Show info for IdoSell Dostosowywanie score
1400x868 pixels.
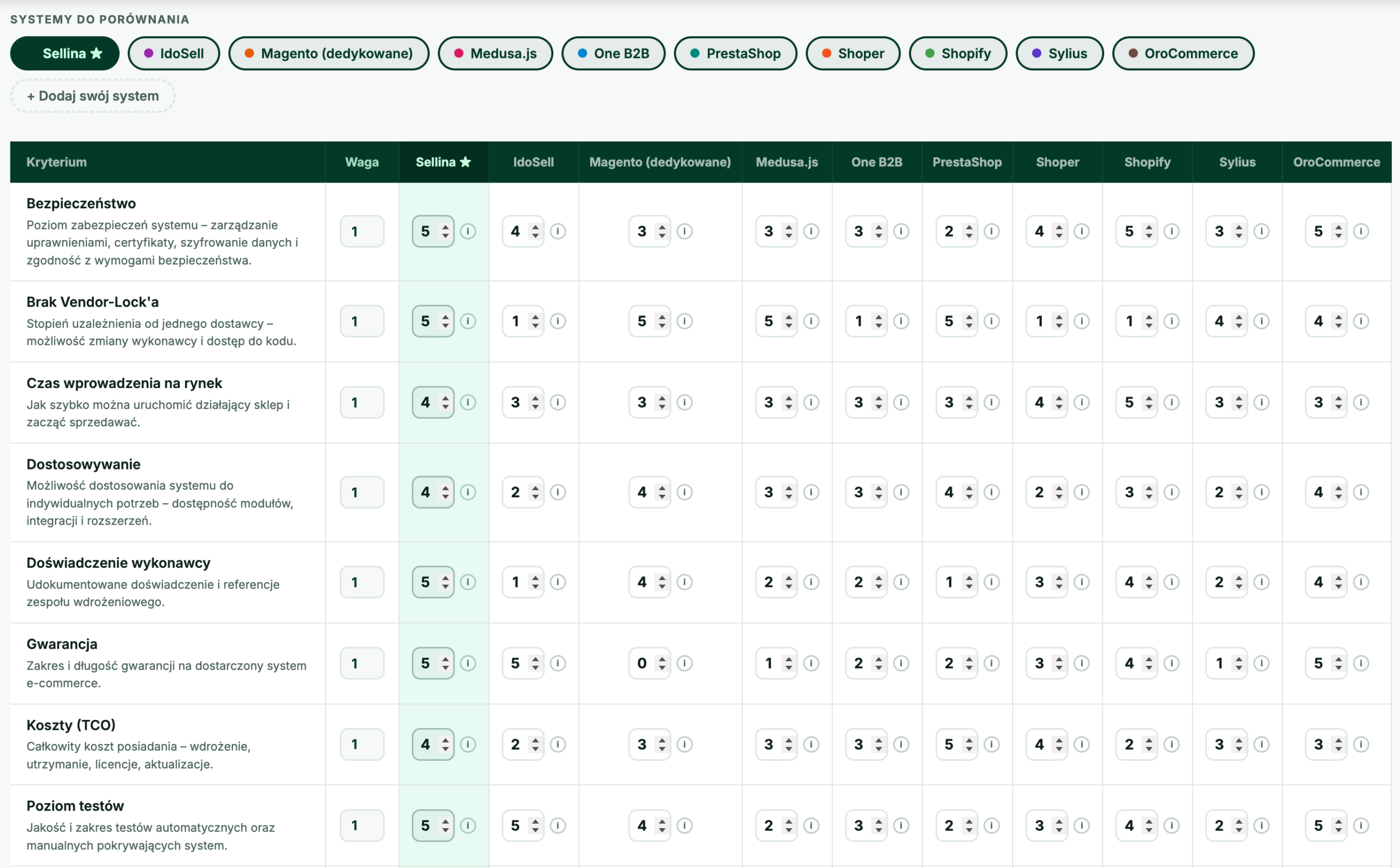tap(558, 492)
